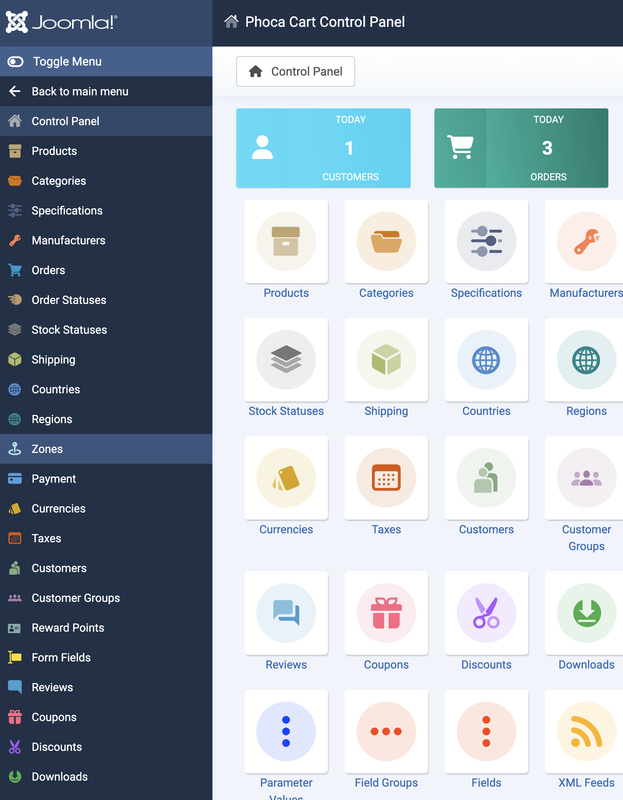Open the Customers icon tile
The image size is (623, 800).
tap(486, 478)
